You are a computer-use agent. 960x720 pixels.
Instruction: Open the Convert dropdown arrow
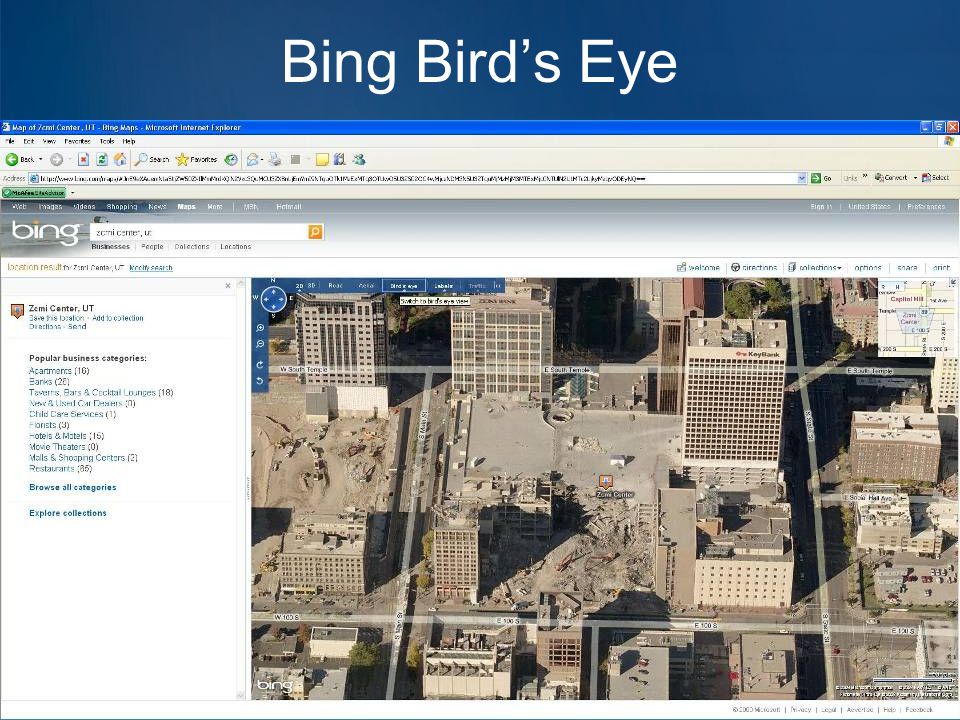click(915, 178)
